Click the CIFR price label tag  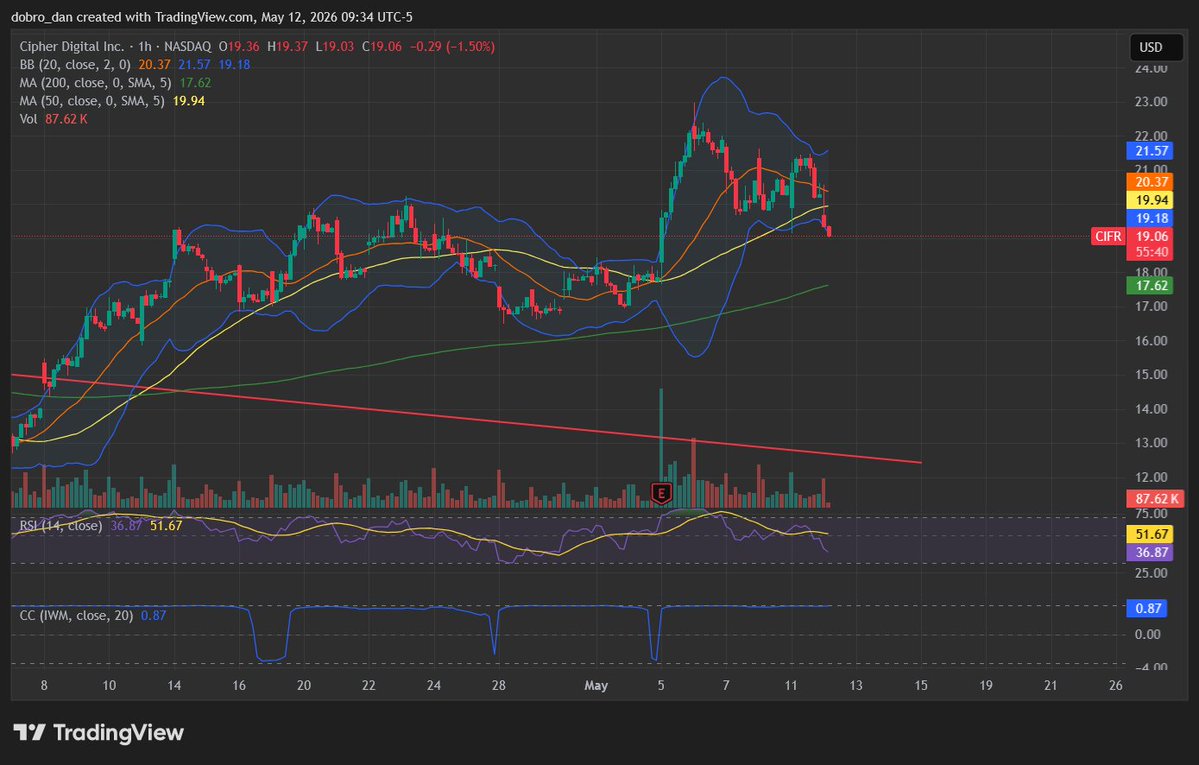coord(1108,236)
